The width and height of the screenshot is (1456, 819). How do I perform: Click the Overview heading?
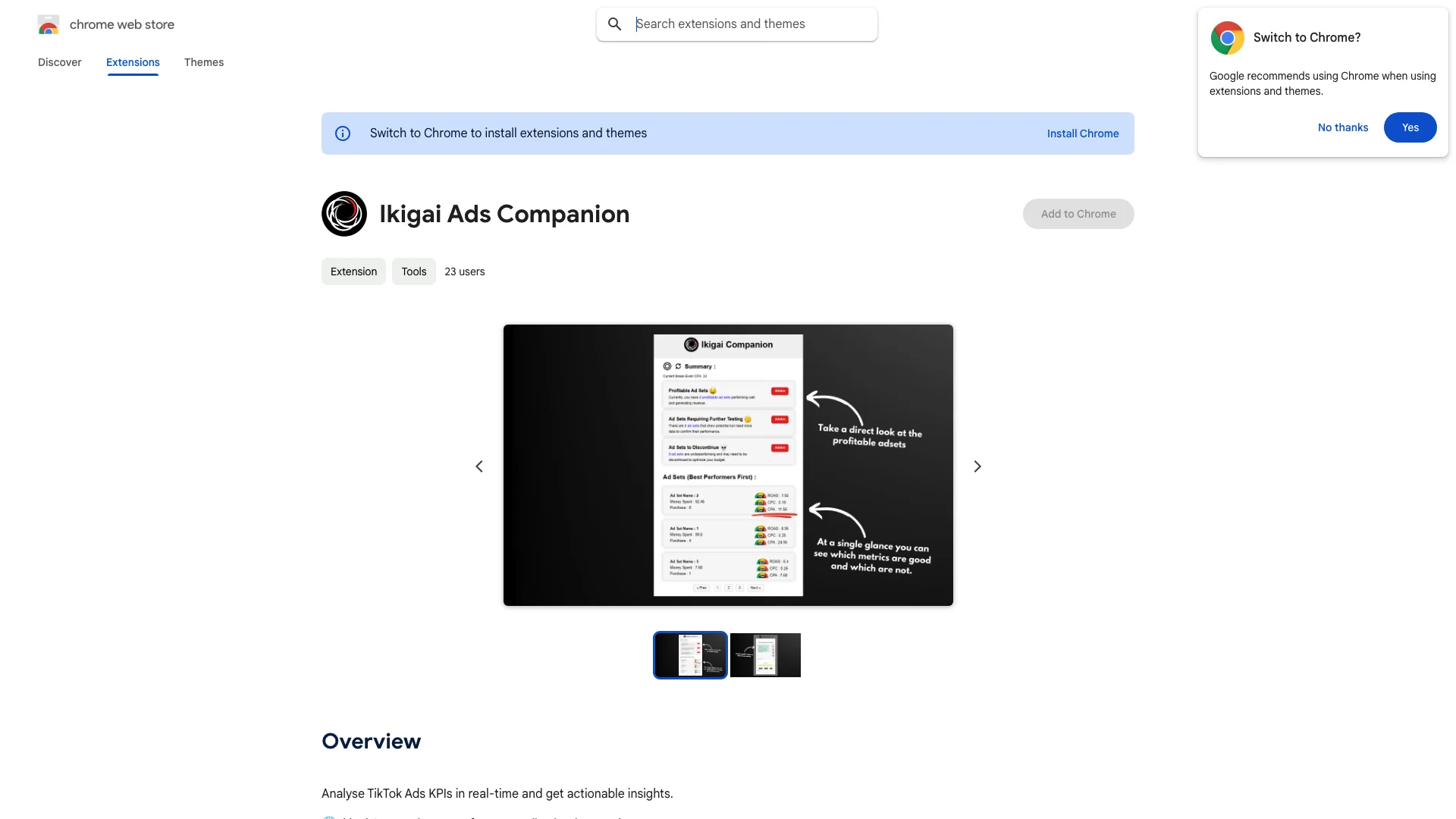pos(371,742)
